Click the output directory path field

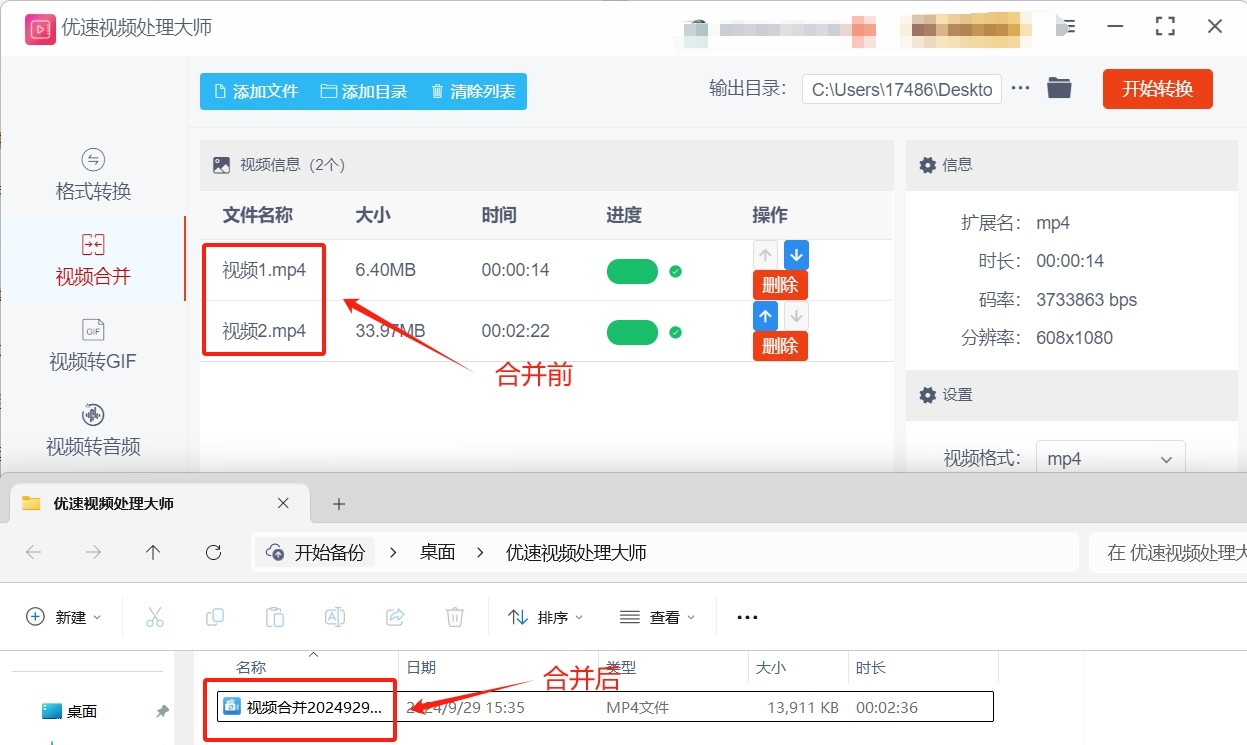901,89
